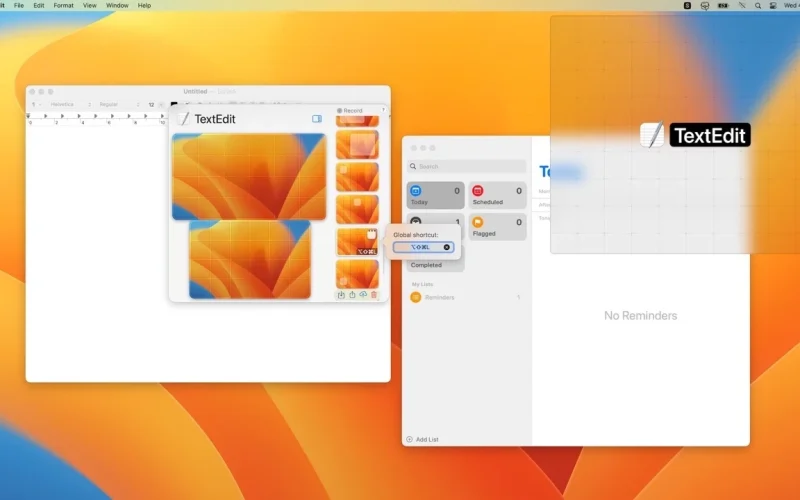800x500 pixels.
Task: Click the share layout icon
Action: 352,294
